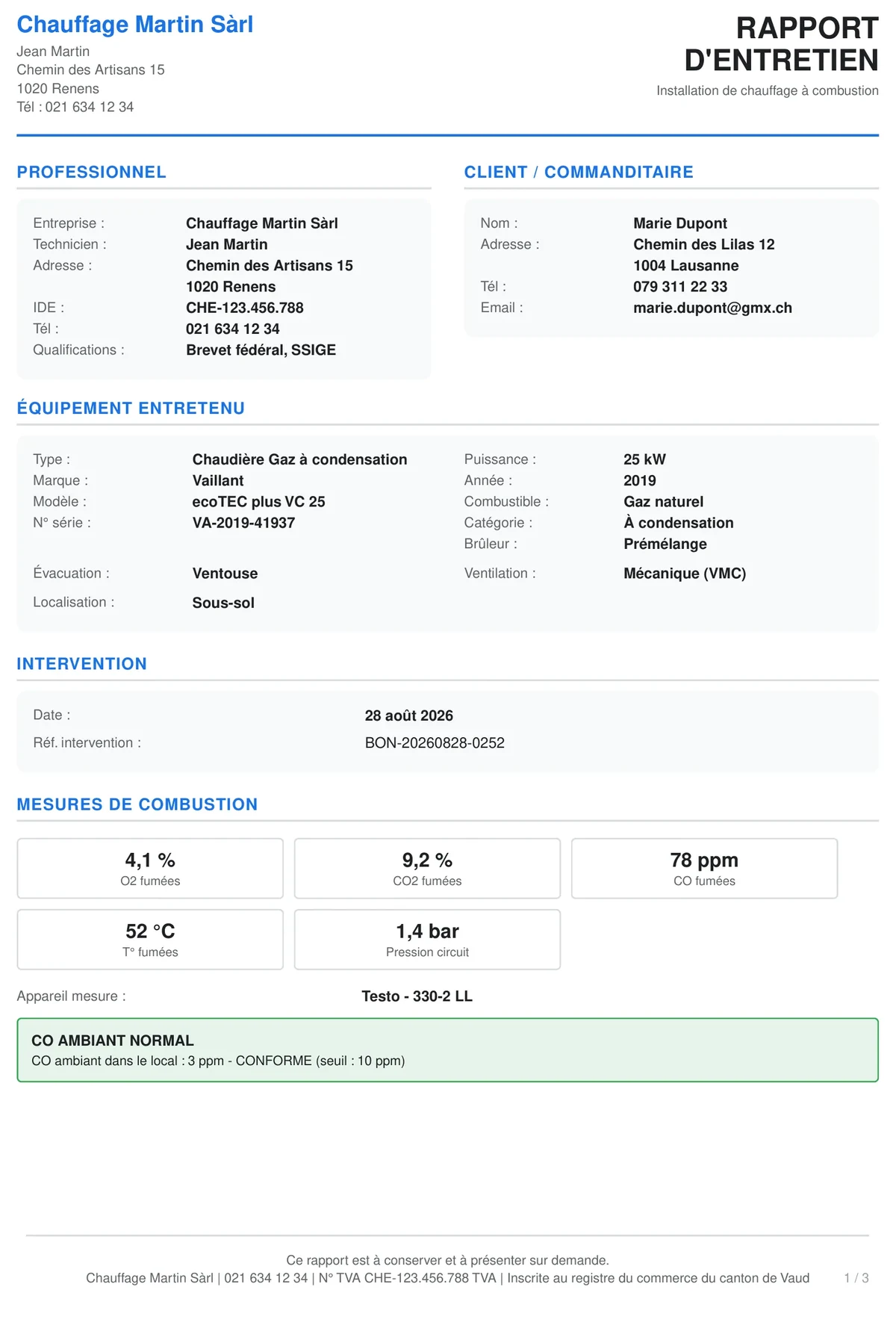Click the category value 'À condensation'
The image size is (896, 1334).
point(679,523)
